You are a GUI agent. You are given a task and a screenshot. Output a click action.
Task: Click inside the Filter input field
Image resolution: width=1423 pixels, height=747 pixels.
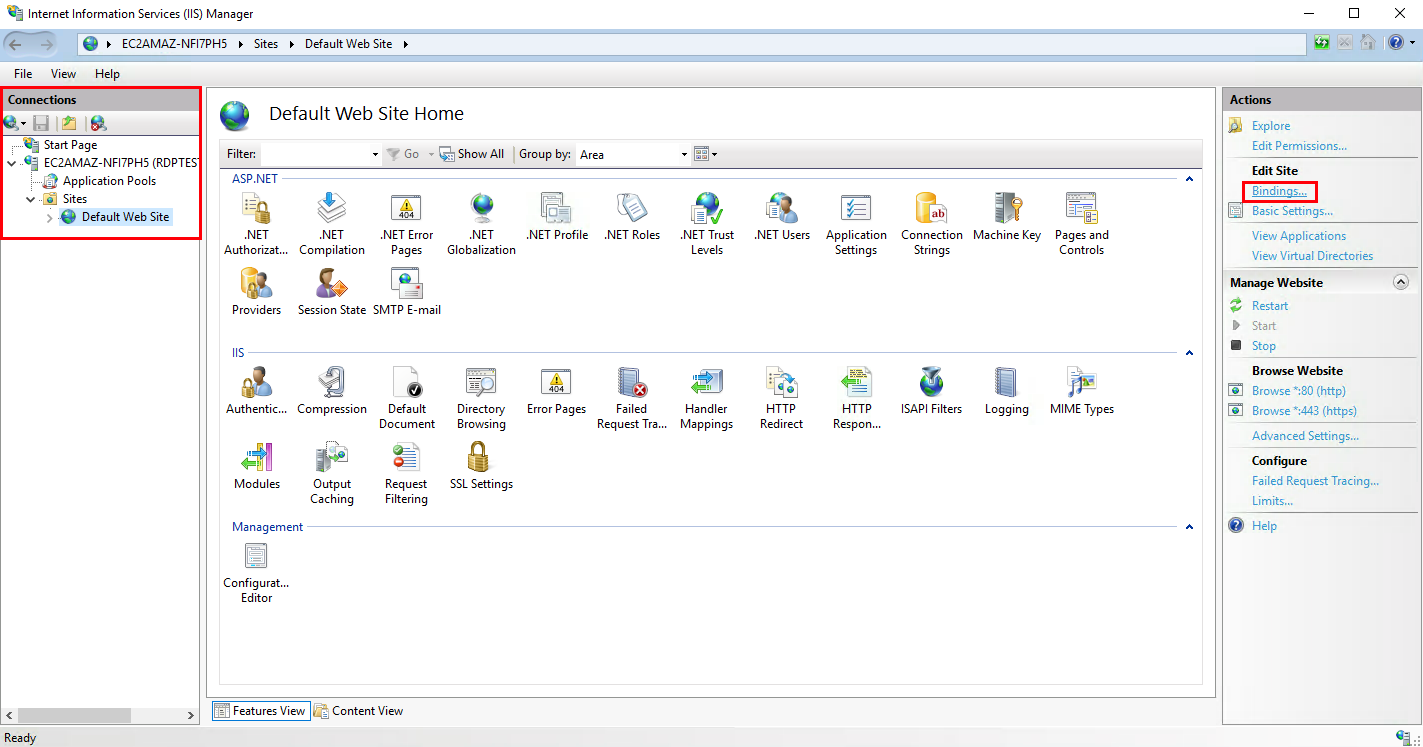pyautogui.click(x=315, y=155)
